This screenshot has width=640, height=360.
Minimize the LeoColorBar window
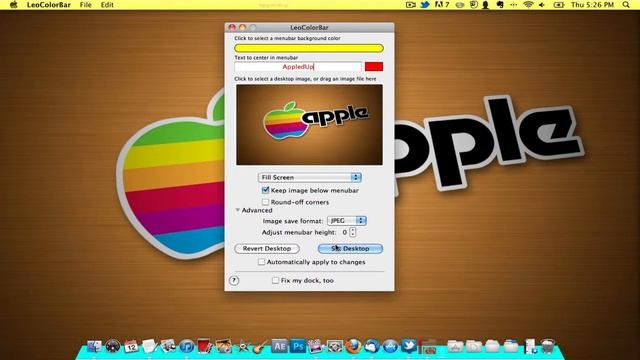coord(242,27)
